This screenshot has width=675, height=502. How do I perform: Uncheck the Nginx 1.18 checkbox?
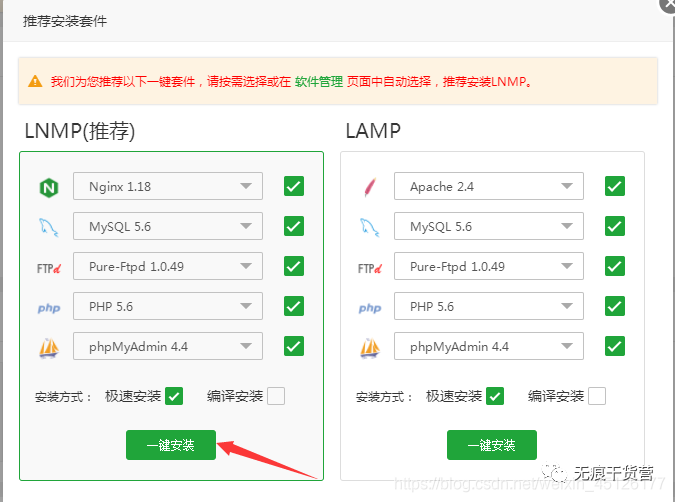(294, 186)
